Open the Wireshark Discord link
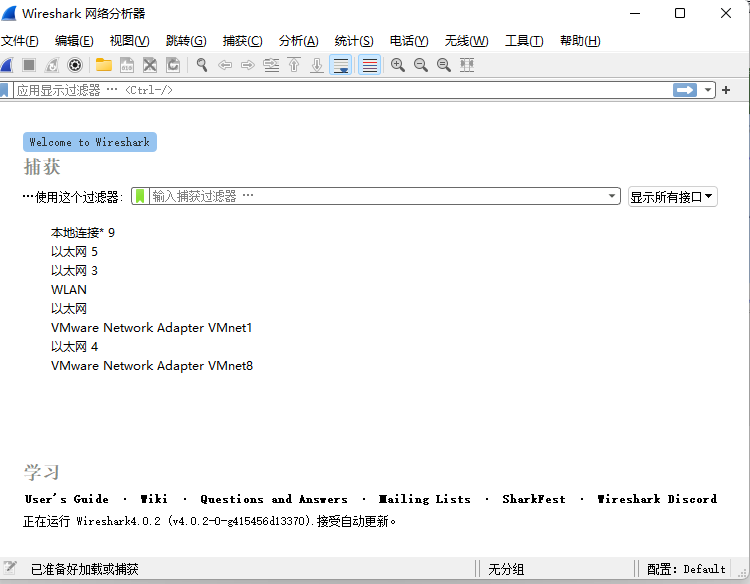Viewport: 750px width, 584px height. (657, 499)
